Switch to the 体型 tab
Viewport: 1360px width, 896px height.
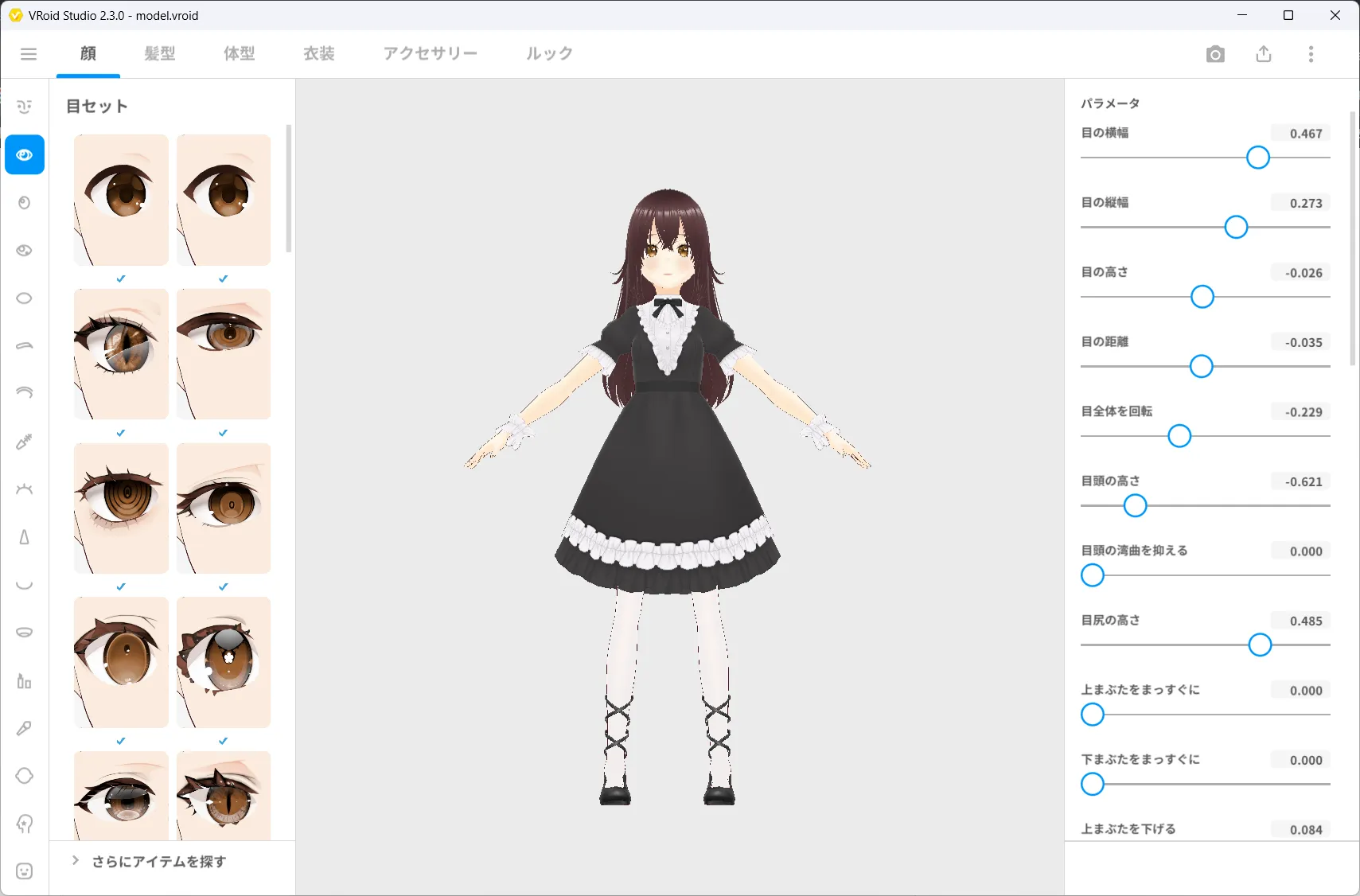(240, 53)
